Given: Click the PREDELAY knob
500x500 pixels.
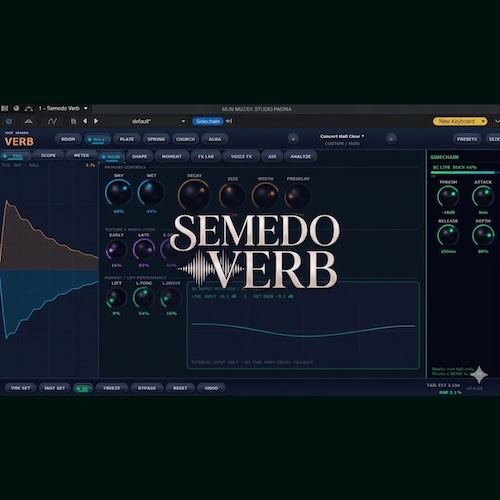Looking at the screenshot, I should [x=298, y=196].
